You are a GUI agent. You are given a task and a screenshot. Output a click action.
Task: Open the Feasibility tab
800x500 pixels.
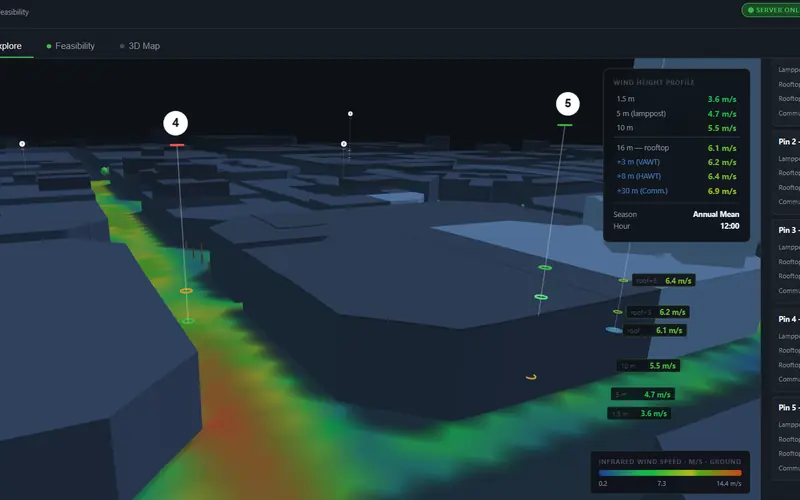pyautogui.click(x=70, y=46)
